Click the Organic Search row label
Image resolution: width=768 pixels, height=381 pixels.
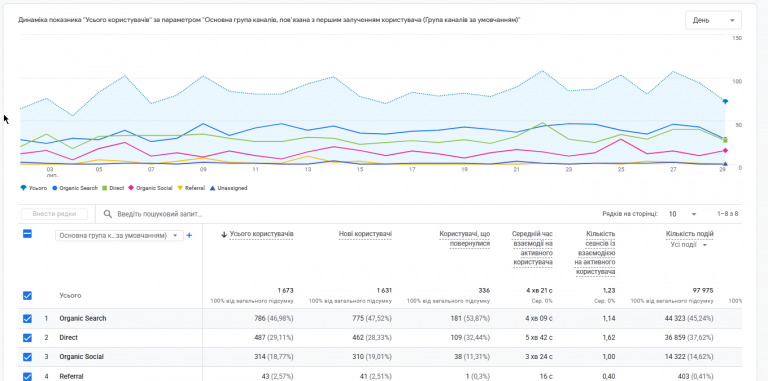coord(83,318)
